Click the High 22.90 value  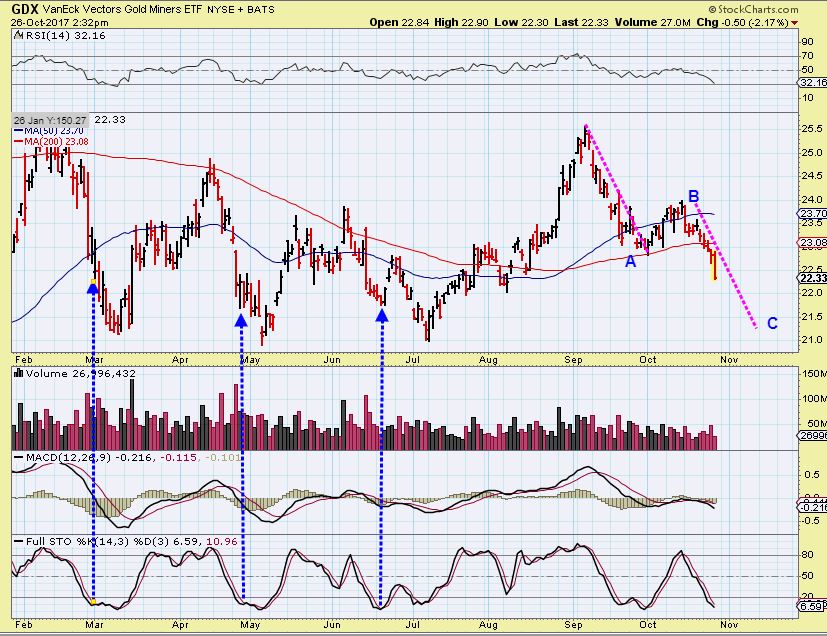pyautogui.click(x=462, y=23)
